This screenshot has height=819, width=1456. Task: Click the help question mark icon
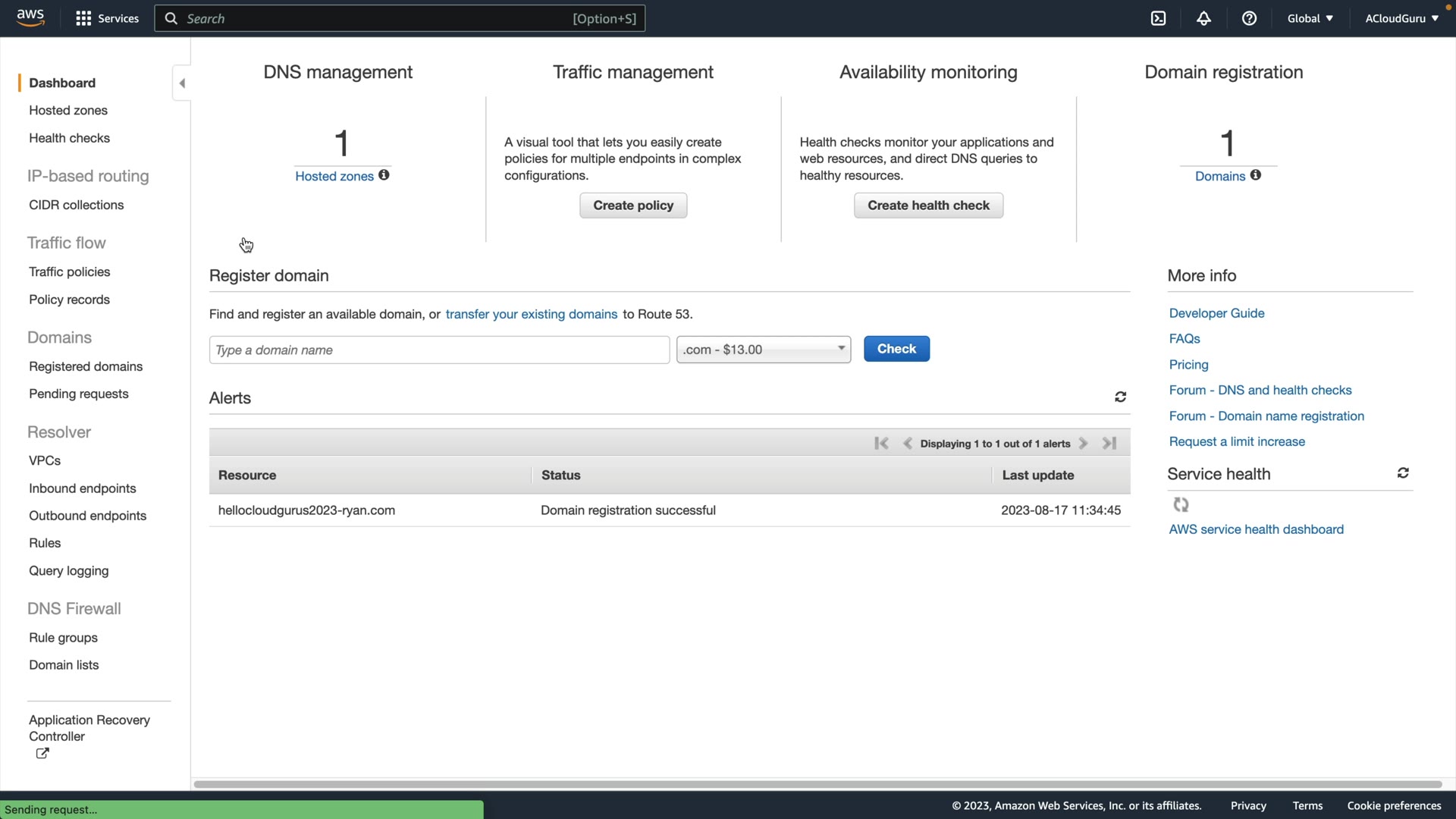tap(1249, 18)
